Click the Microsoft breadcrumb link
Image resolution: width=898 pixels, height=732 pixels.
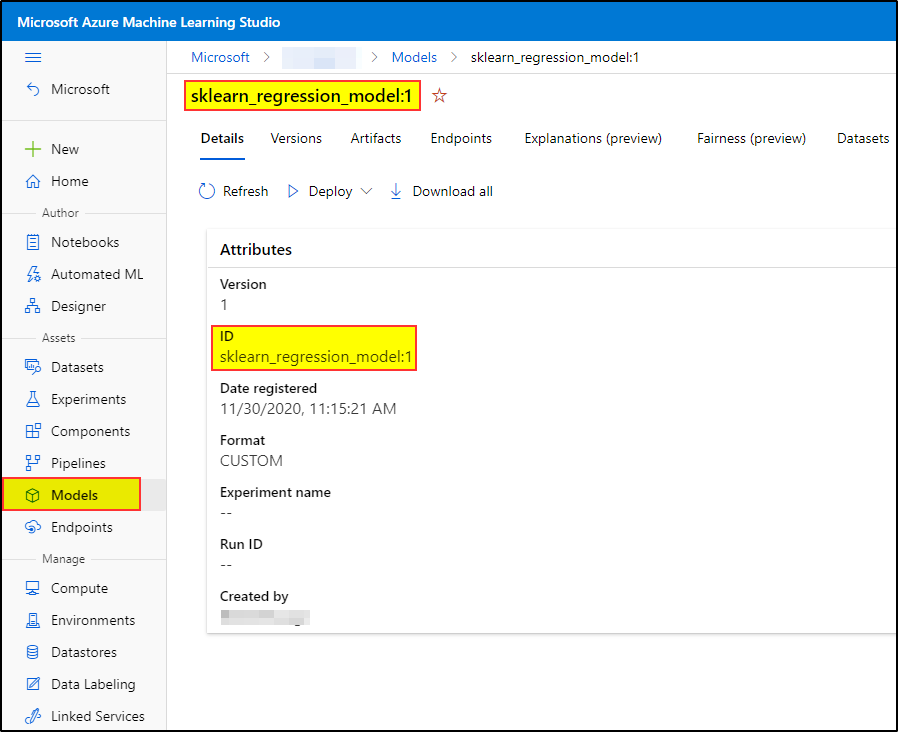point(220,57)
